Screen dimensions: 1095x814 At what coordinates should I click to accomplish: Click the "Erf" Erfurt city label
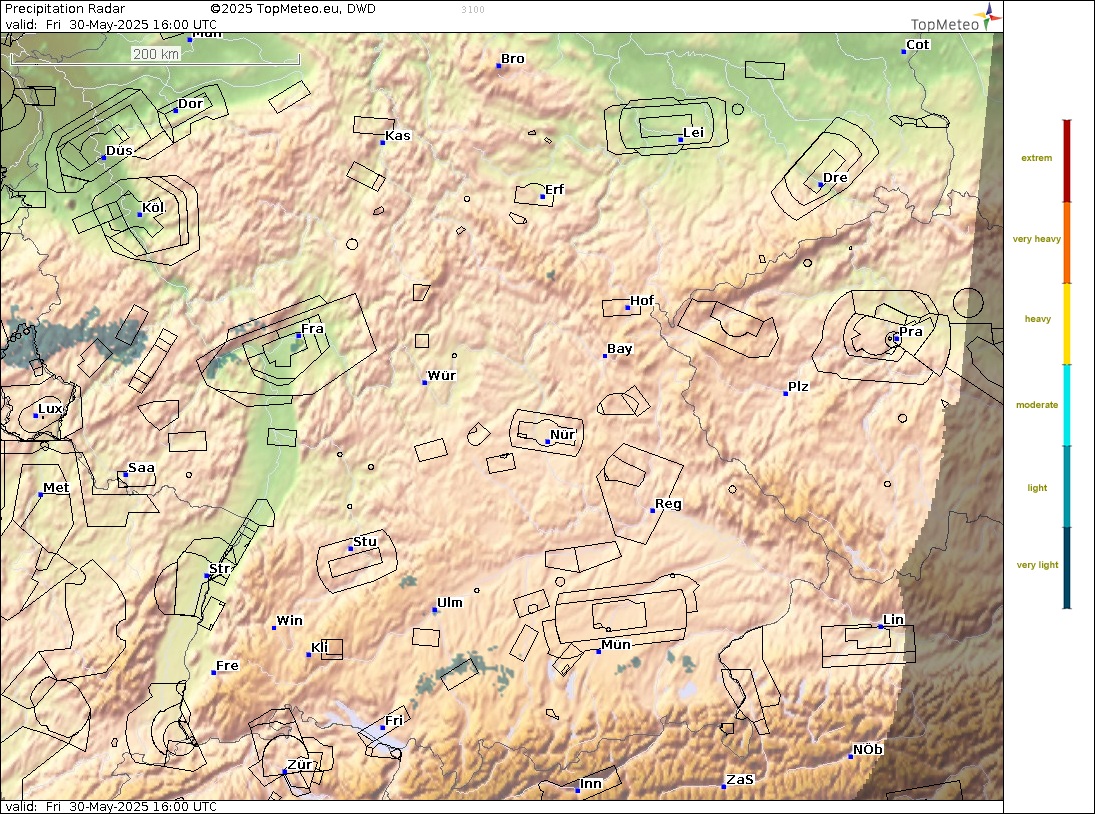554,190
